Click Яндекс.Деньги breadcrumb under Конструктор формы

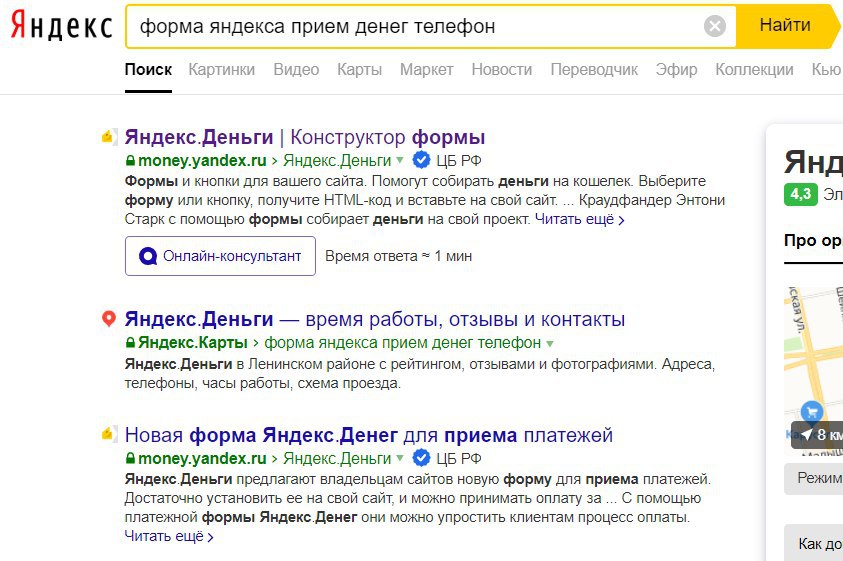pos(337,160)
